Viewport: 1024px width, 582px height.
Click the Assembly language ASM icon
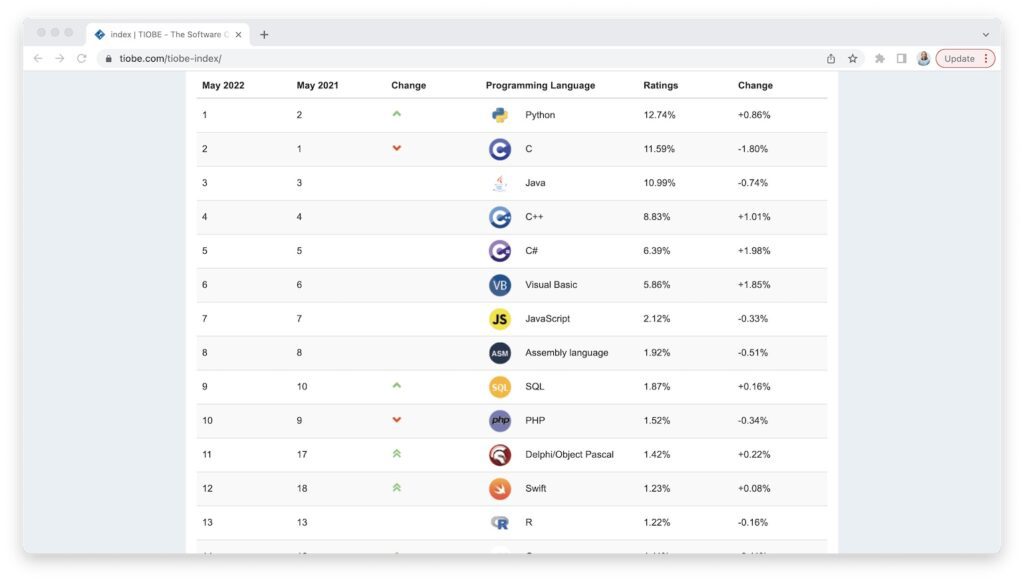(500, 353)
